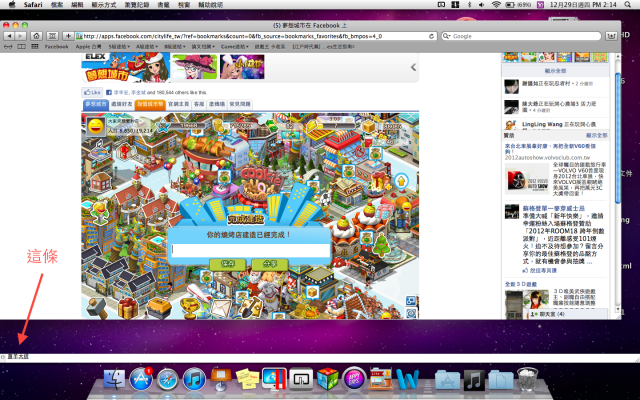Screen dimensions: 640x400
Task: Expand the B級連結 bookmarks folder
Action: (175, 47)
